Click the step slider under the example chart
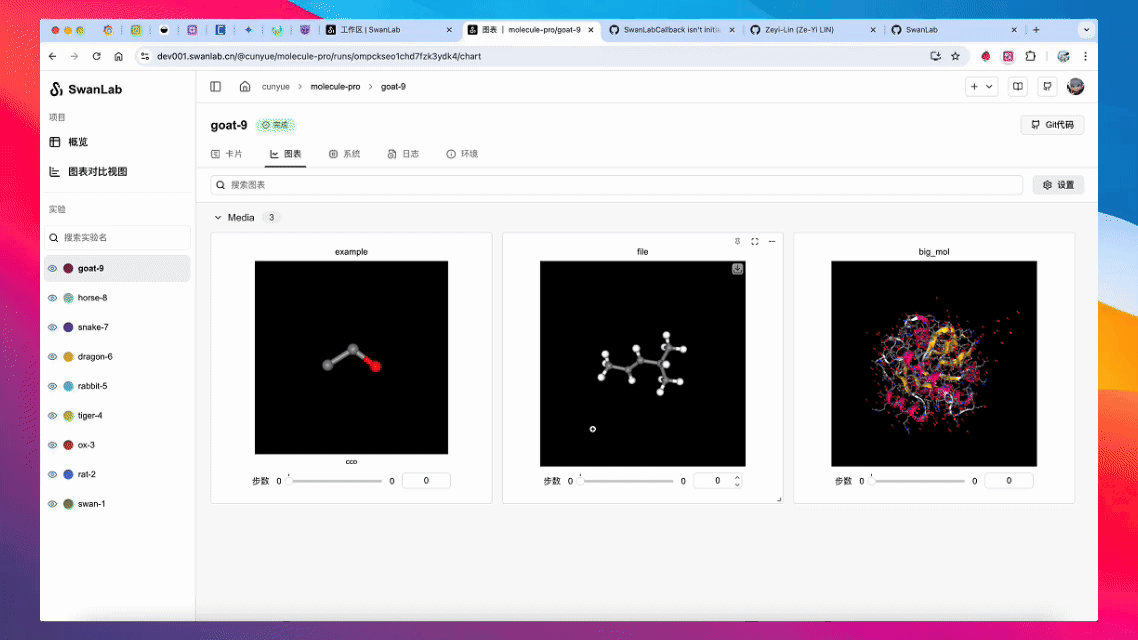Viewport: 1138px width, 640px height. tap(335, 481)
